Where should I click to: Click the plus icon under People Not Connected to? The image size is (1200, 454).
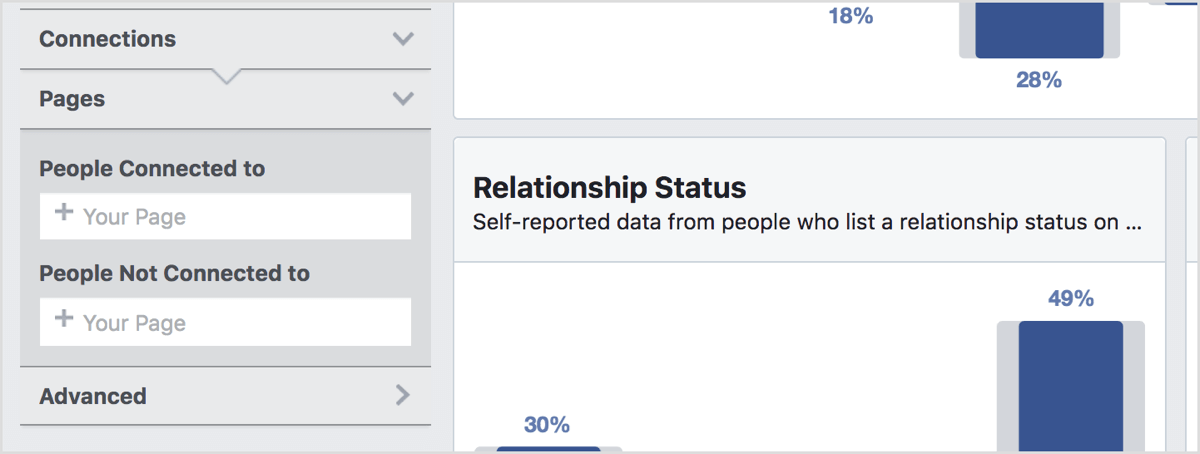click(64, 319)
